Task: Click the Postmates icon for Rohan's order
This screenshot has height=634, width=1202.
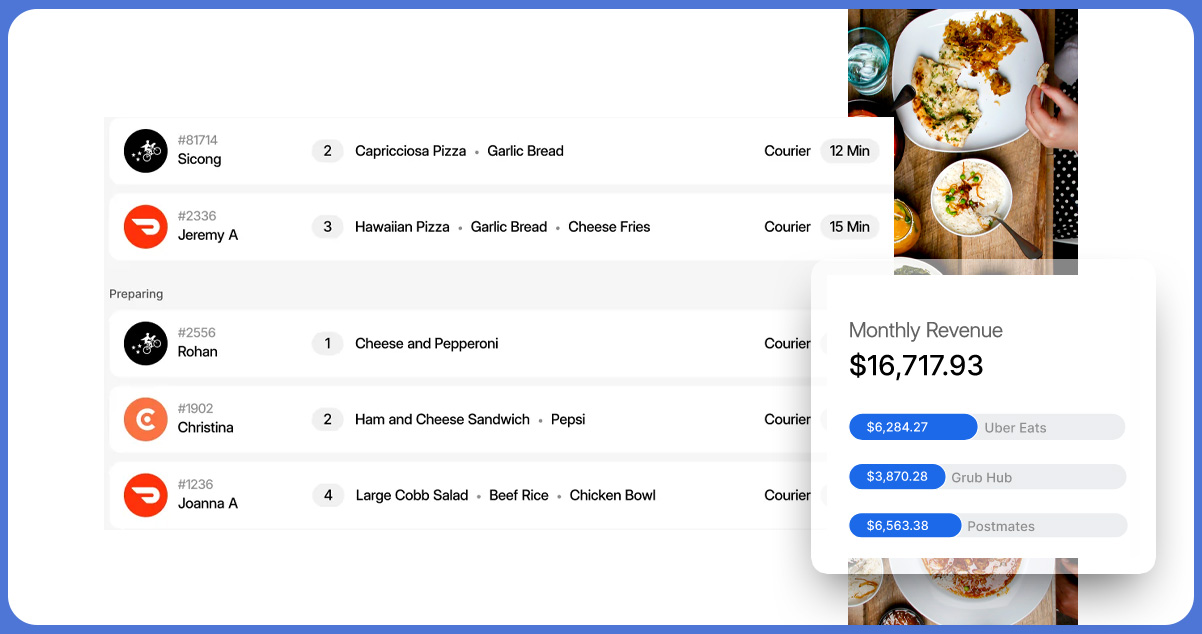Action: (145, 343)
